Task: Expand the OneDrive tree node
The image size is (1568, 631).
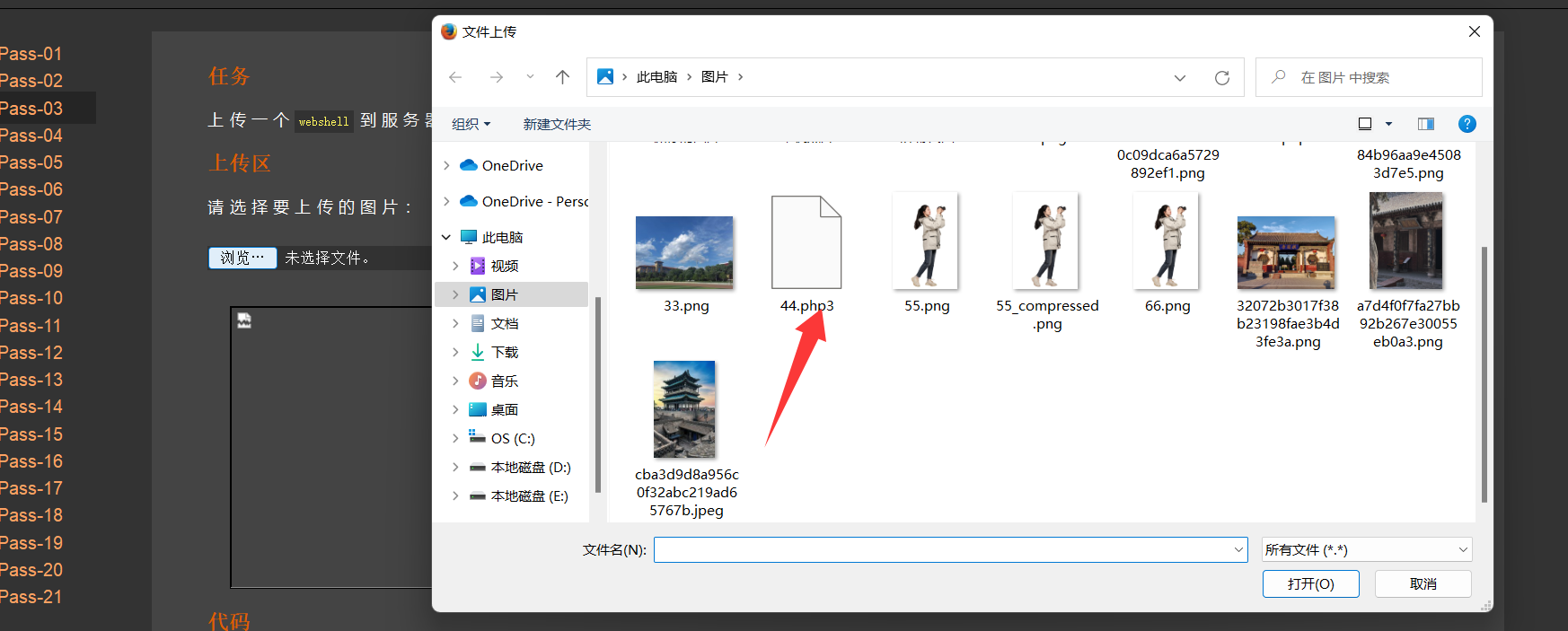Action: coord(446,165)
